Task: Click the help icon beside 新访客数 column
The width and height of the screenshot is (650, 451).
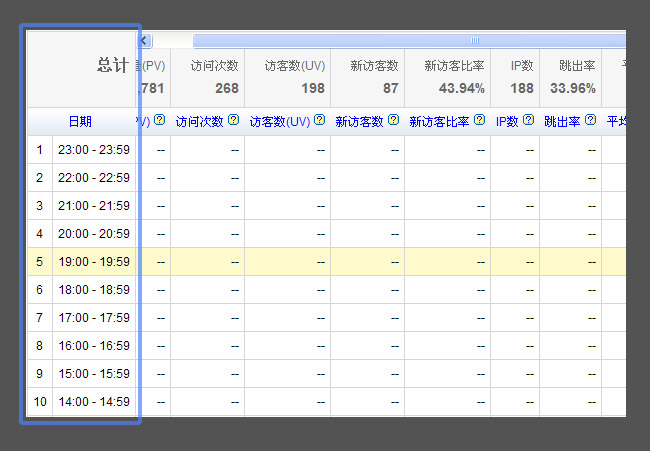Action: (393, 120)
